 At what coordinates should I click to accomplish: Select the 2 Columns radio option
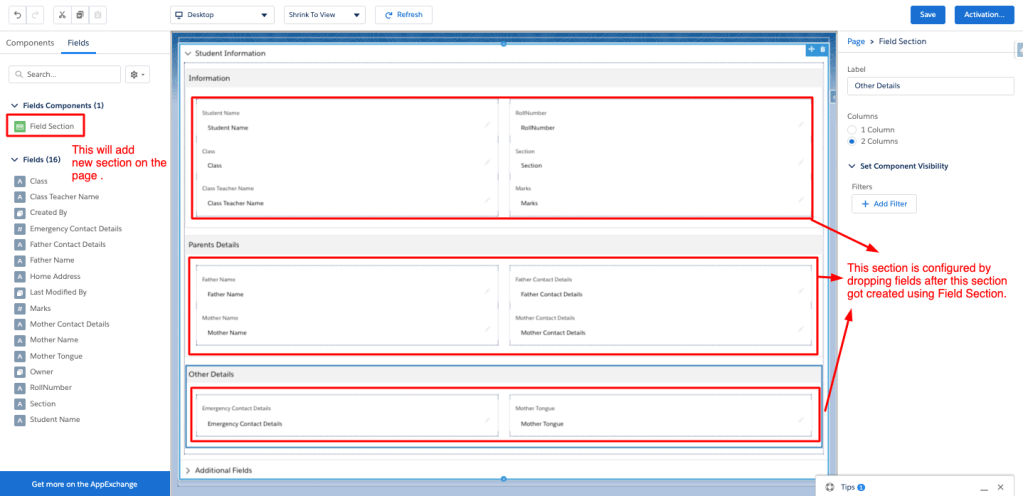(852, 142)
